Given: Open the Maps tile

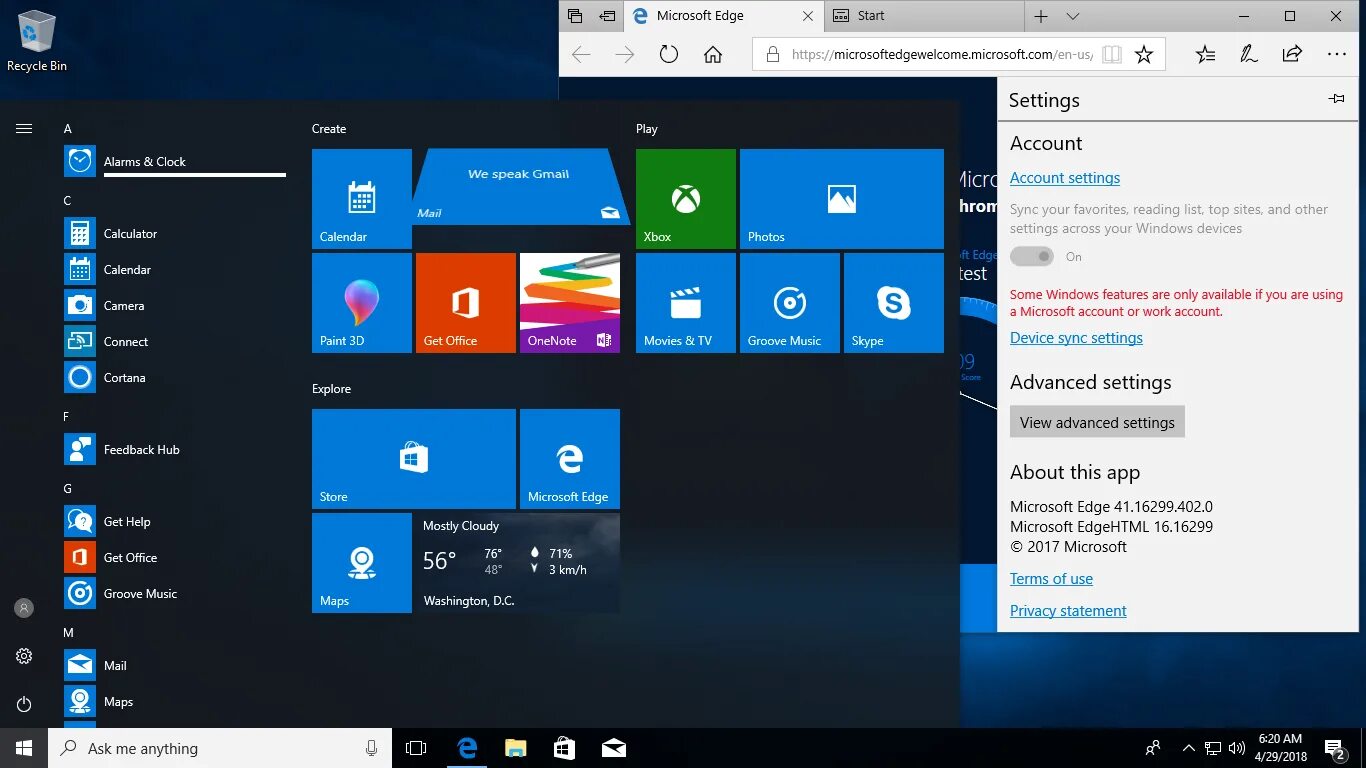Looking at the screenshot, I should 362,563.
